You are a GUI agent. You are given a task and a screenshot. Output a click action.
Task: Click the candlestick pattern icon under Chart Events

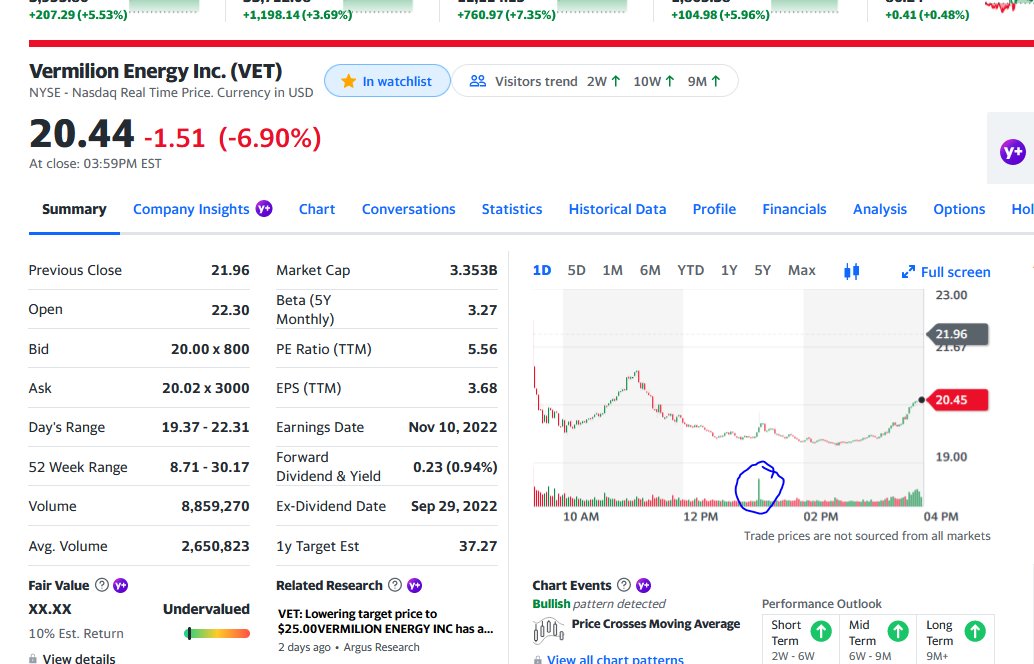548,630
